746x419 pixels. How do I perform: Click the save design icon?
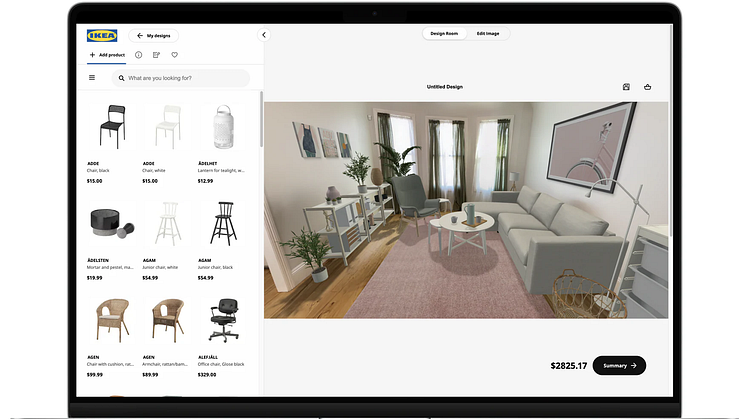tap(626, 87)
